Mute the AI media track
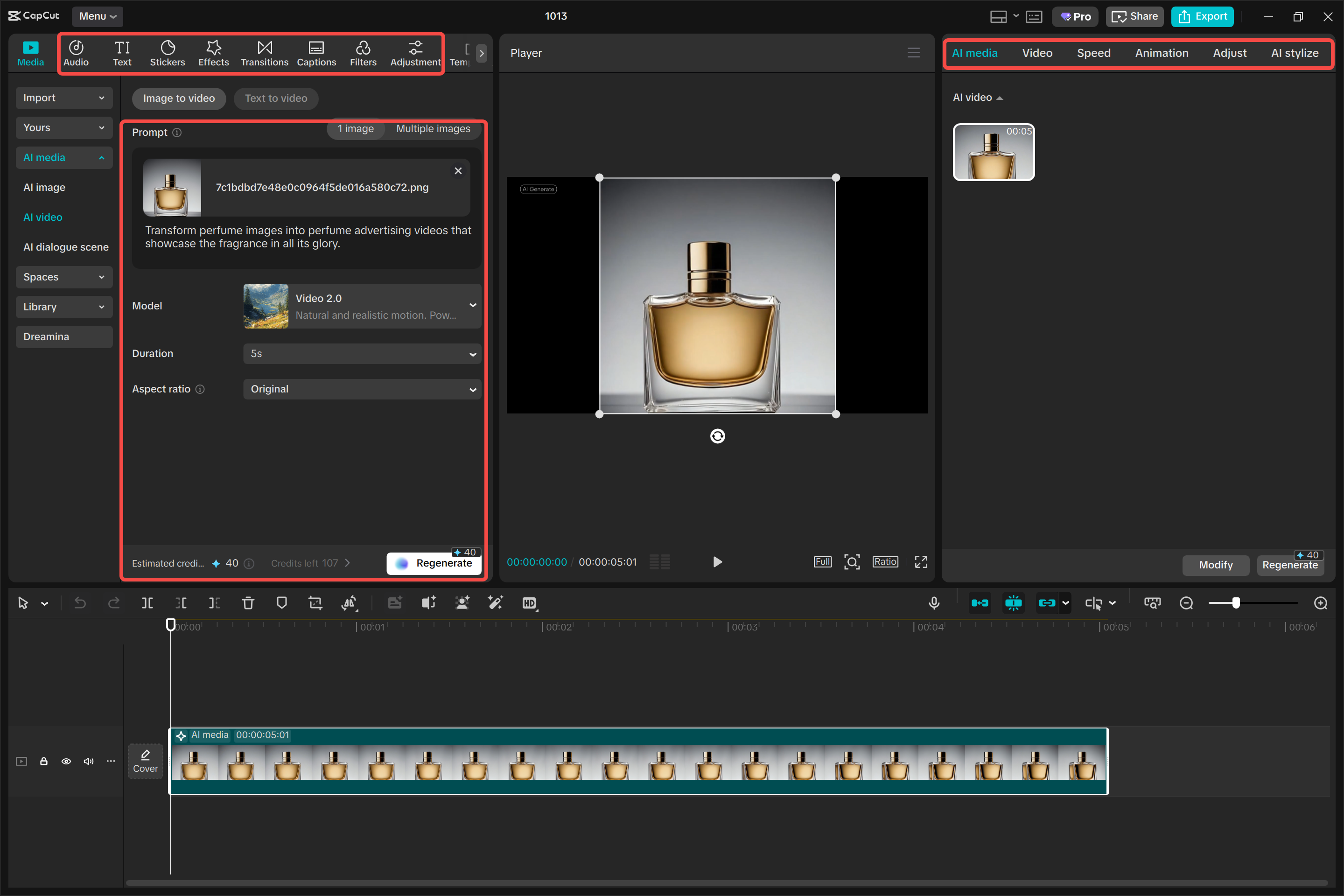 pyautogui.click(x=89, y=762)
